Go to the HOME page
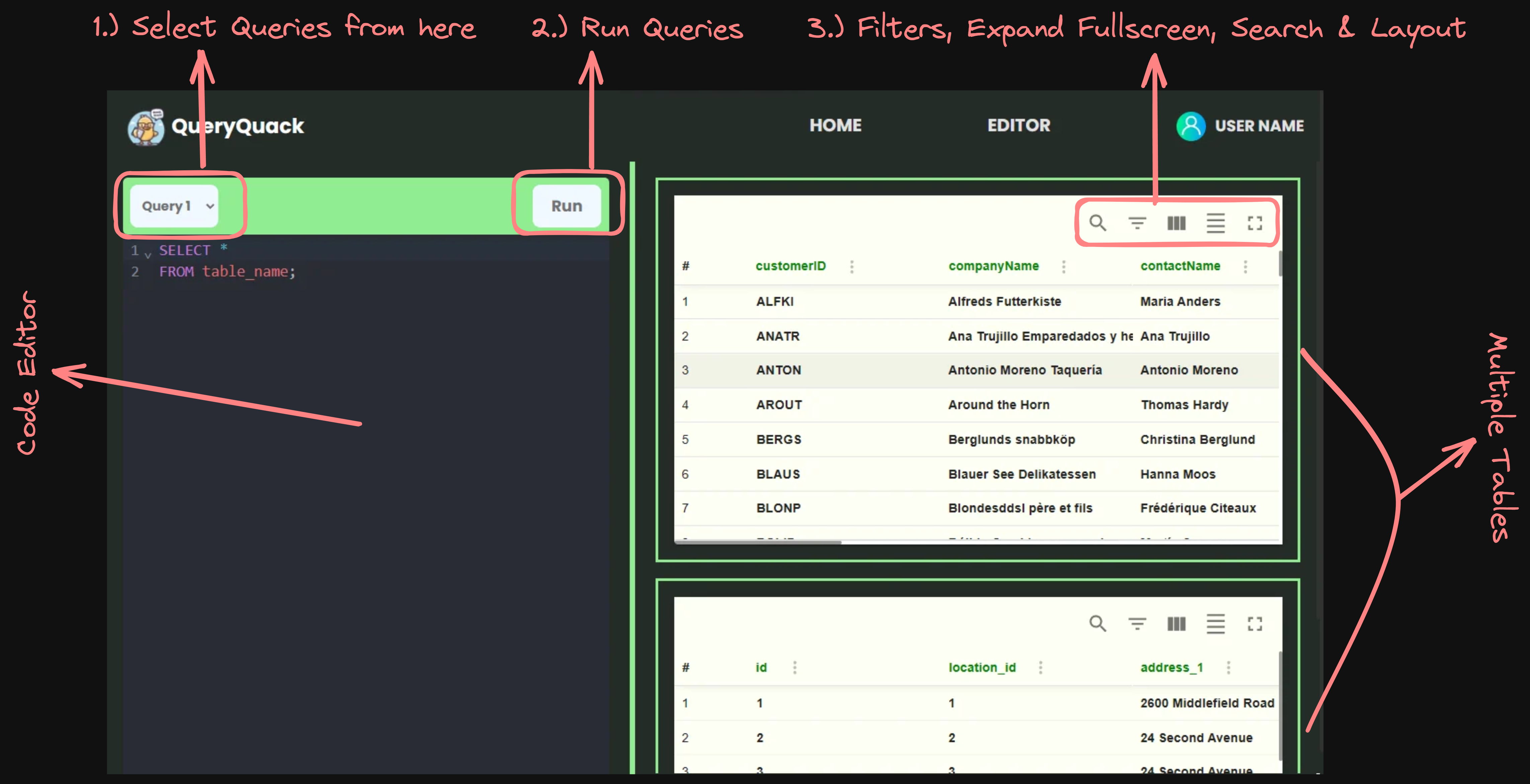Viewport: 1530px width, 784px height. tap(835, 125)
